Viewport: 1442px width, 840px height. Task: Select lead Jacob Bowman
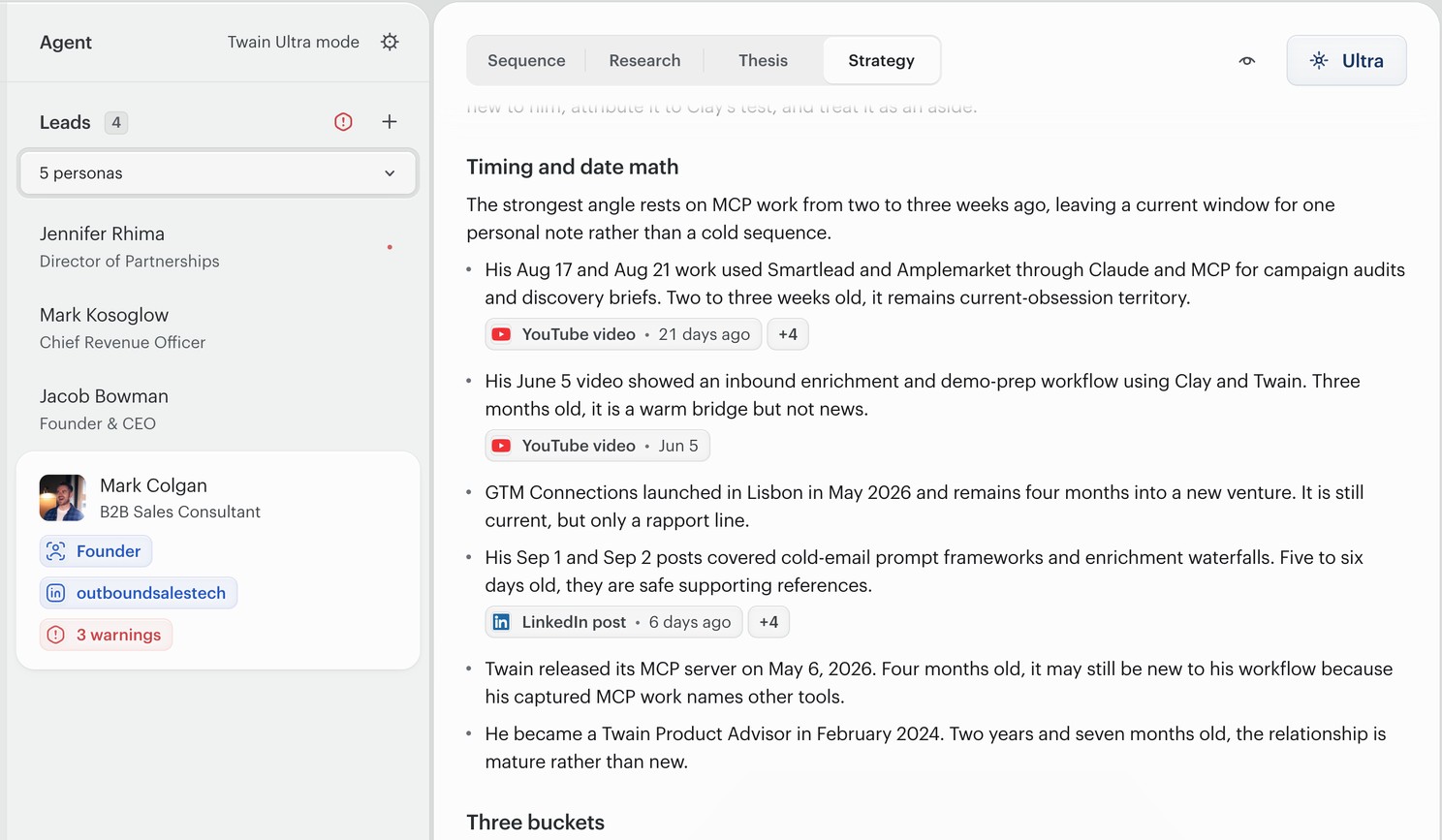pos(218,410)
